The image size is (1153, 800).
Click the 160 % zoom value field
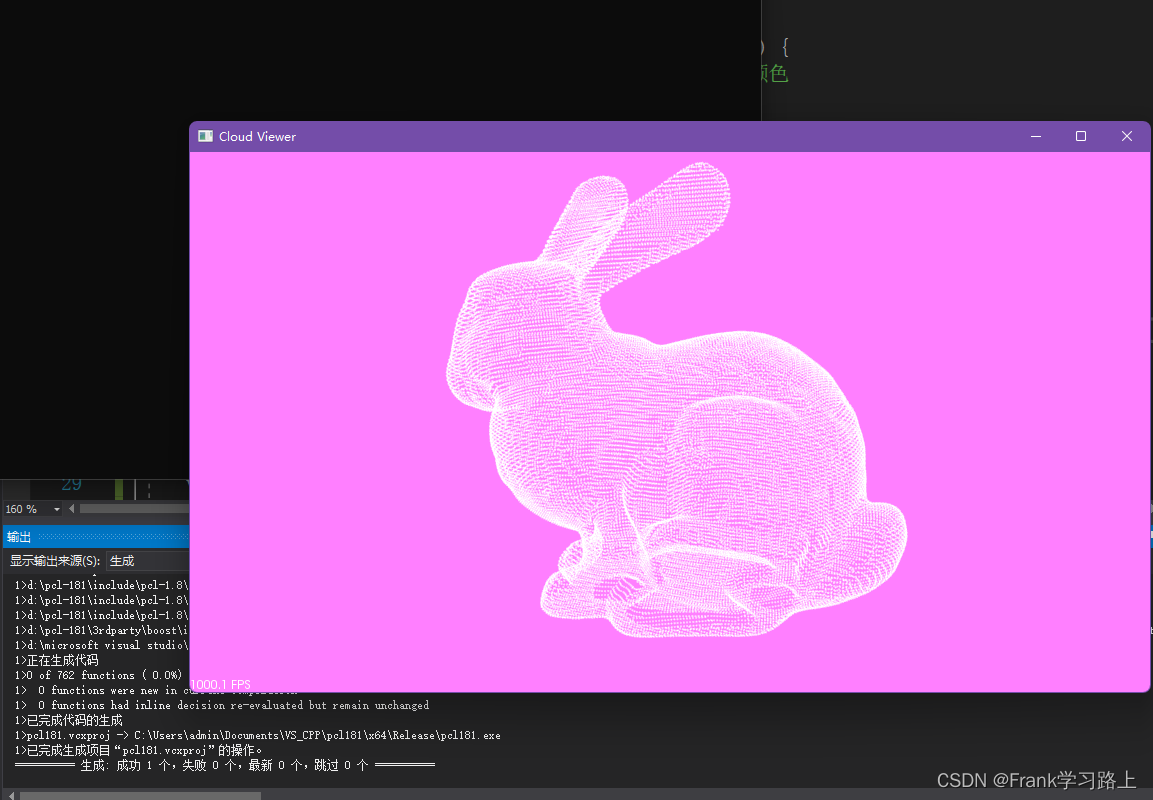click(x=26, y=509)
